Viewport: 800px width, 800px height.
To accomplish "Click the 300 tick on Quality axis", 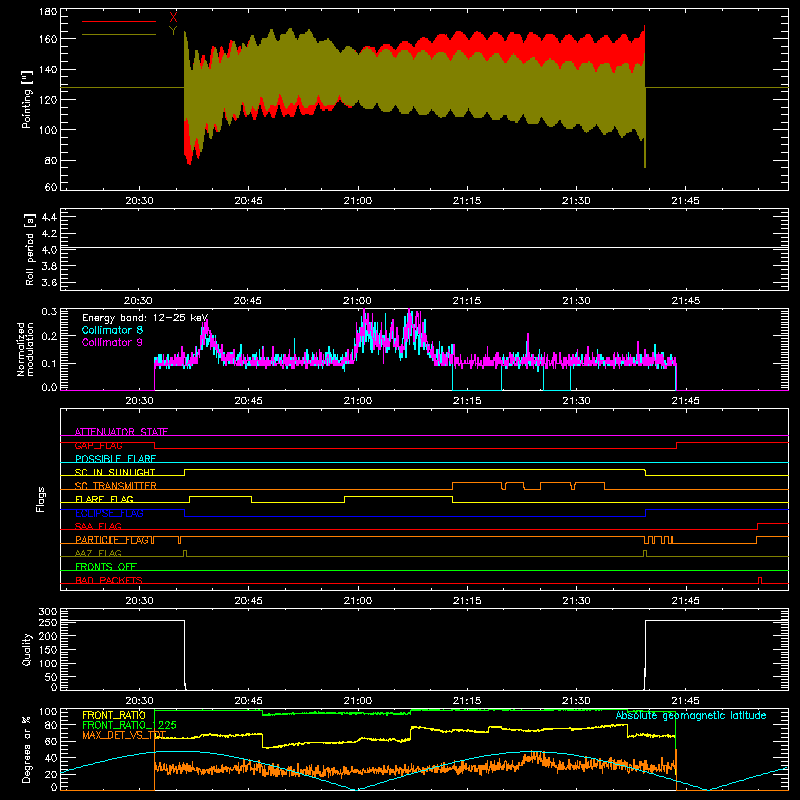I will 48,612.
